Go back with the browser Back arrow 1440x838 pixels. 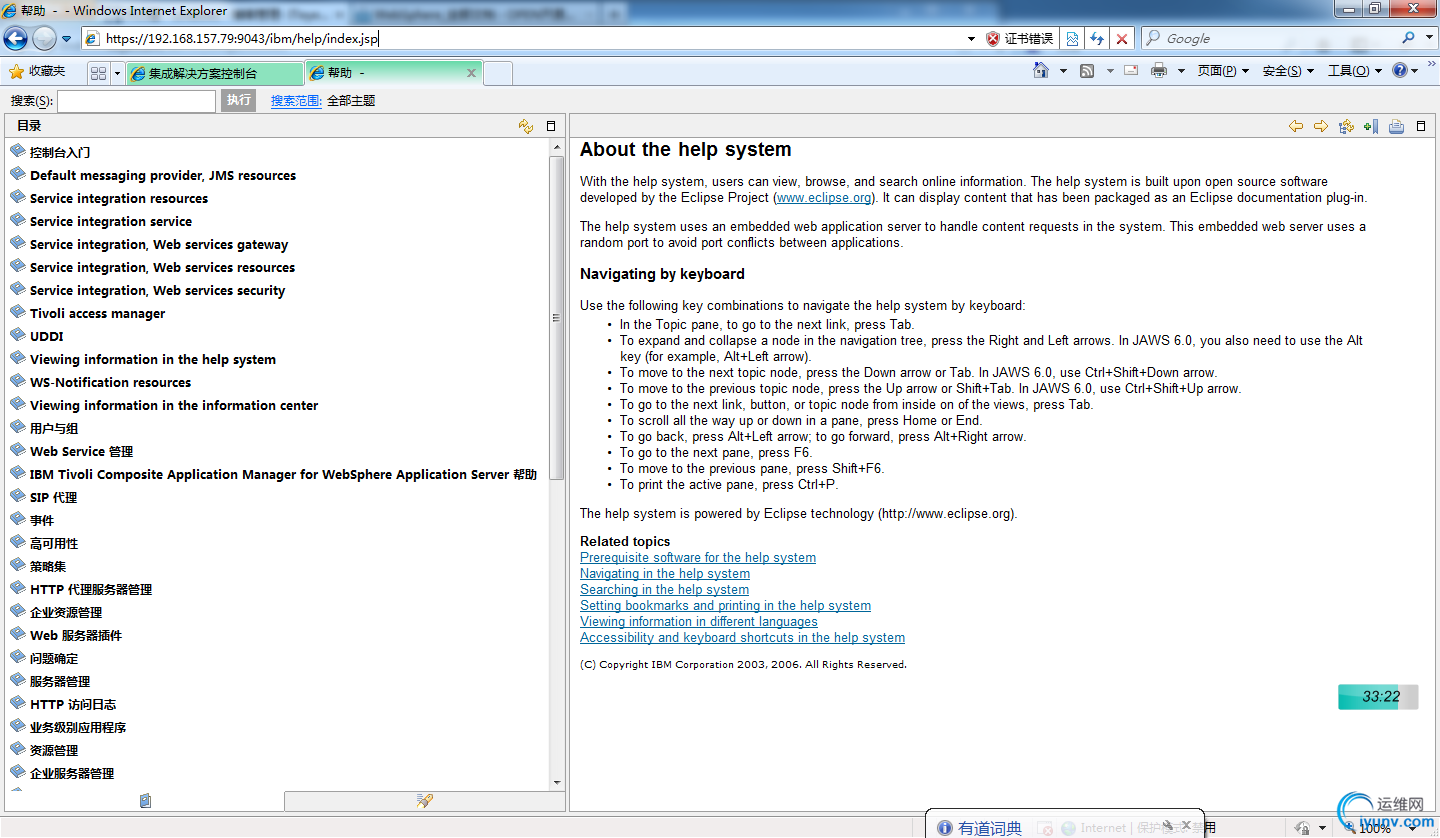(x=15, y=38)
